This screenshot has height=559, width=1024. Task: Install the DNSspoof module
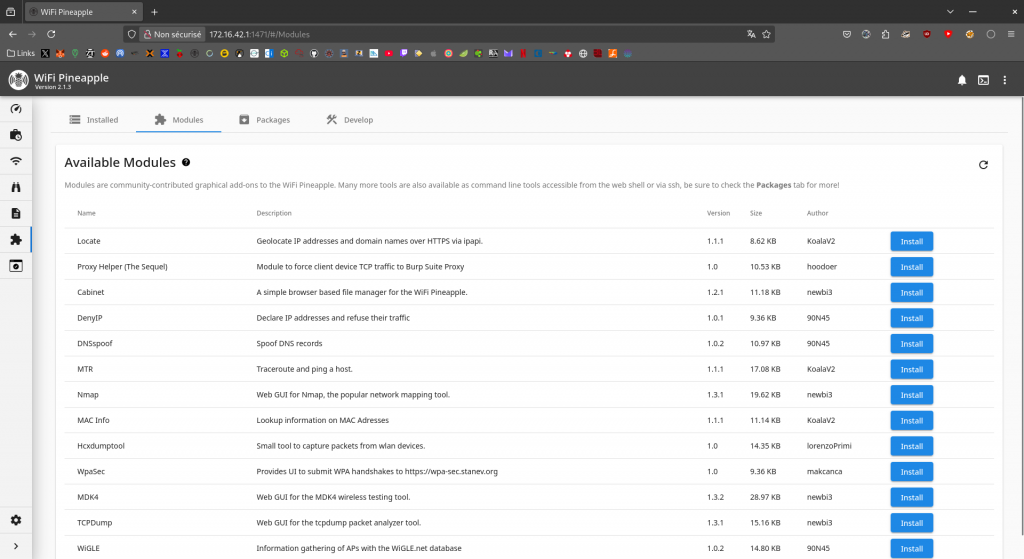(x=912, y=344)
